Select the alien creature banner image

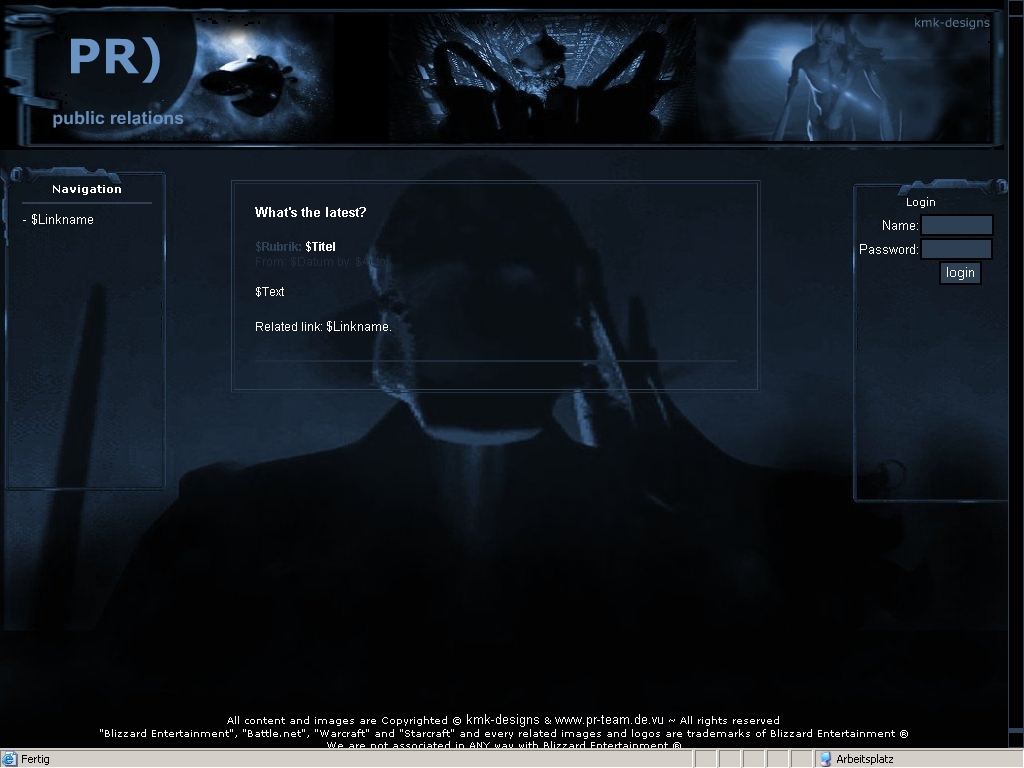click(x=542, y=76)
